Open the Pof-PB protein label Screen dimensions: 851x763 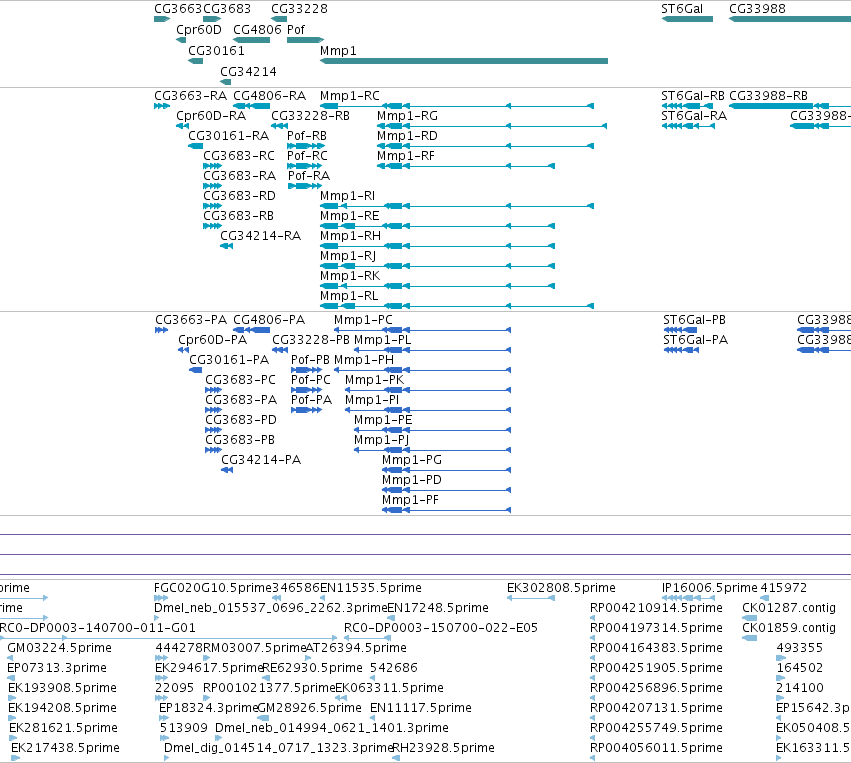pyautogui.click(x=310, y=360)
